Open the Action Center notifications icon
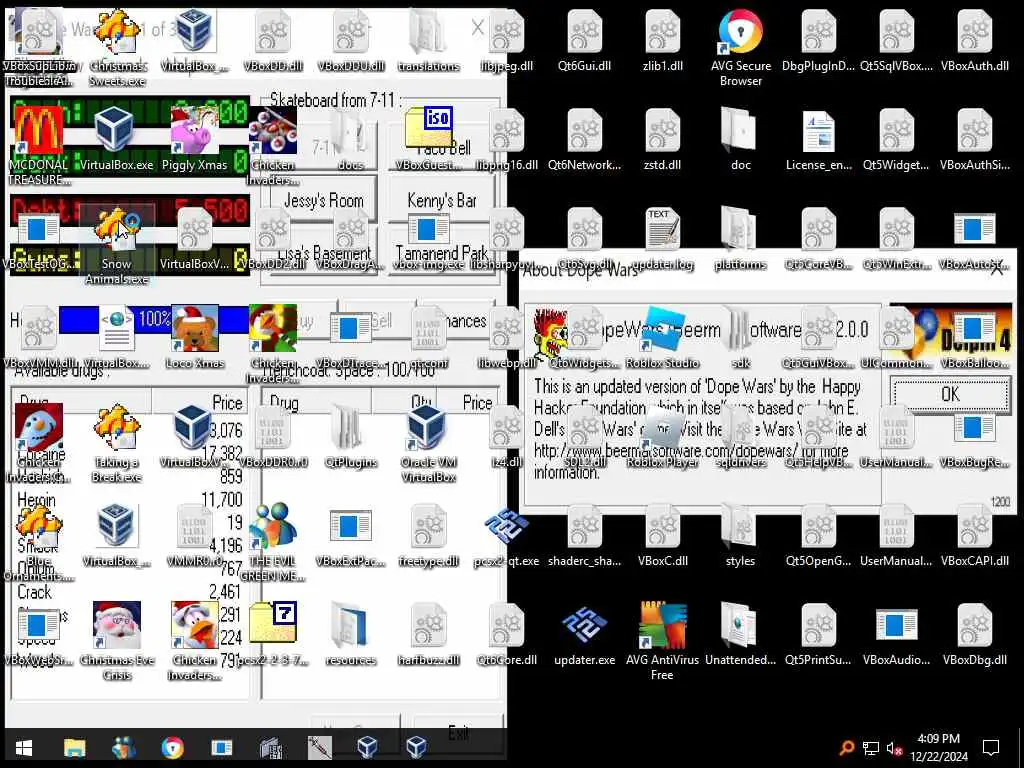 tap(991, 747)
